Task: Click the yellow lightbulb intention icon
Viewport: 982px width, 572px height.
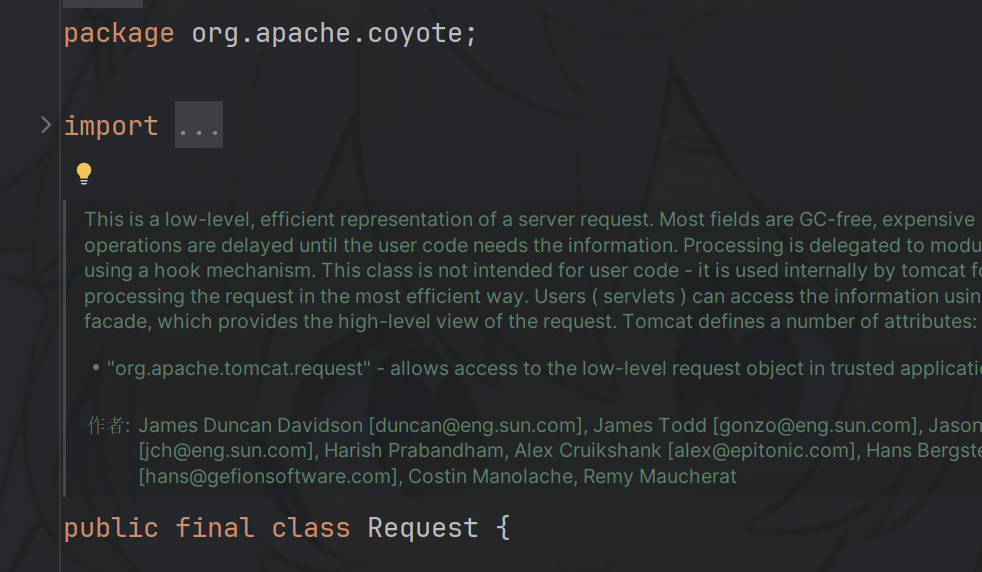Action: [84, 174]
